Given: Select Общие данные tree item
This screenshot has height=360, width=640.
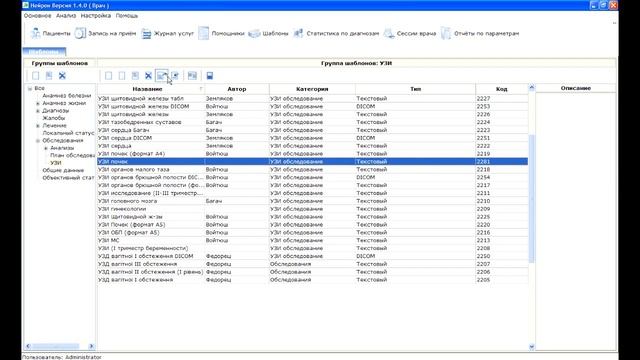Looking at the screenshot, I should [x=63, y=170].
